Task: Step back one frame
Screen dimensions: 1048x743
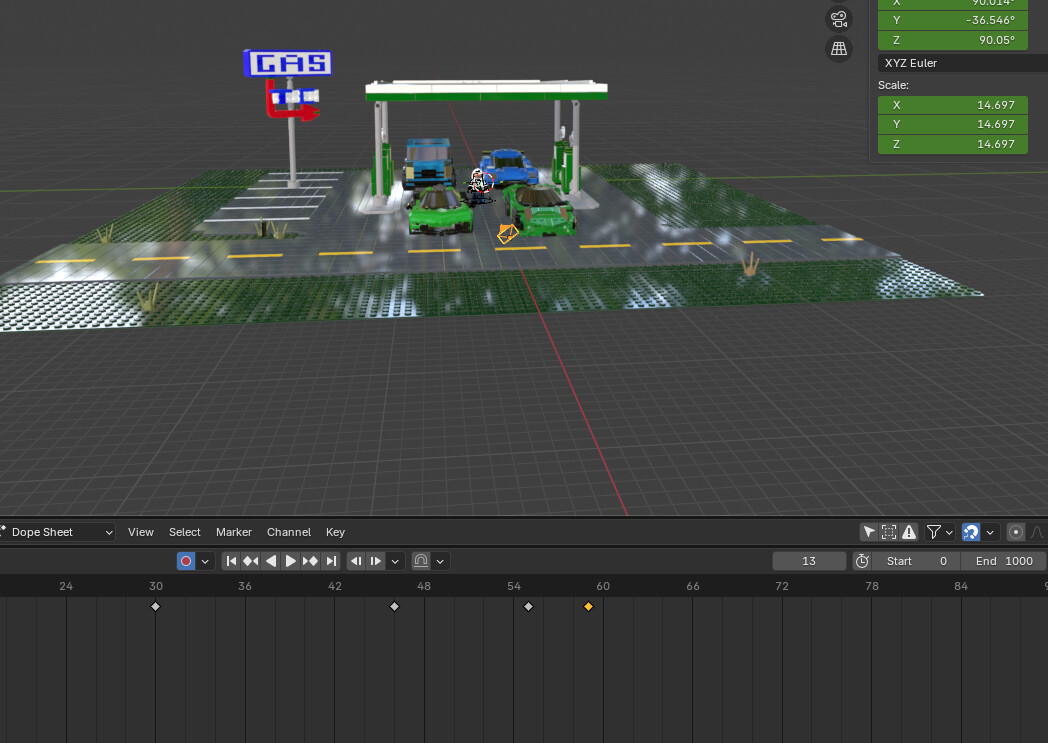Action: [356, 561]
